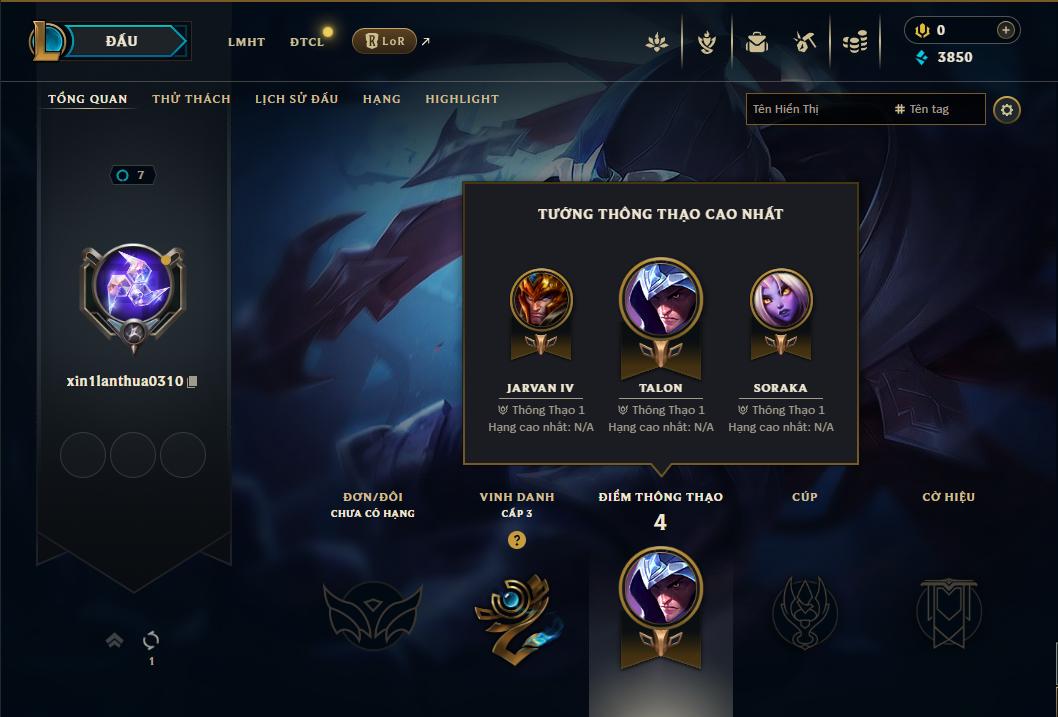Open the HIGHLIGHT tab
The image size is (1058, 717).
[x=462, y=99]
